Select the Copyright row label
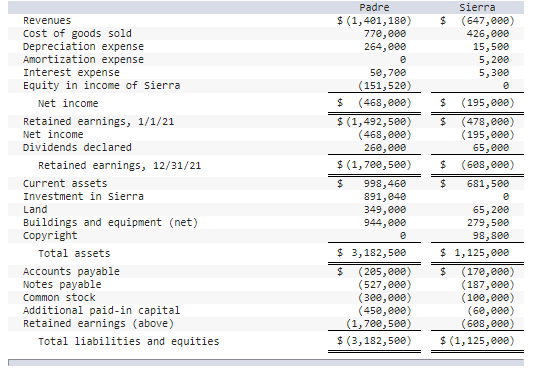Screen dimensions: 552x378 pos(50,235)
